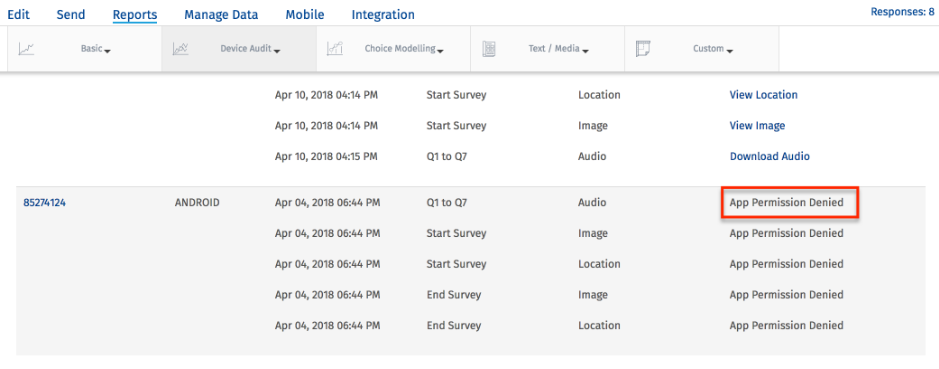The width and height of the screenshot is (939, 369).
Task: Click App Permission Denied for Q1 to Q7 Audio
Action: [786, 202]
